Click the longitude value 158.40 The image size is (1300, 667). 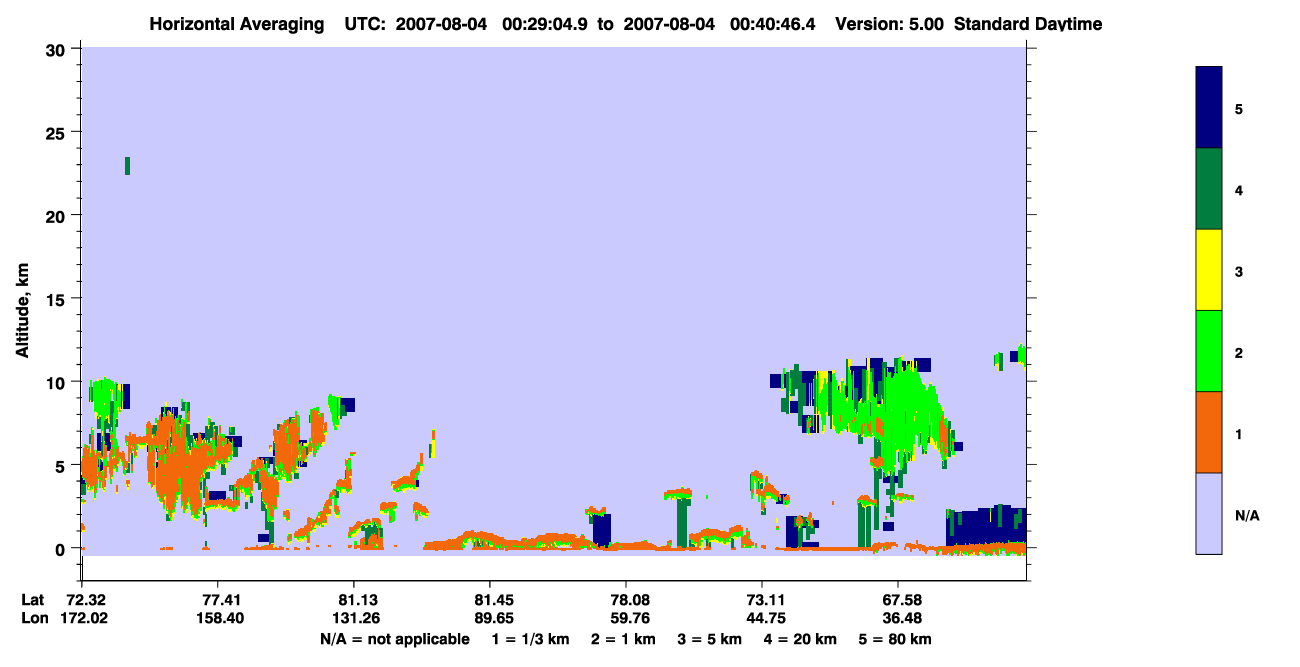pos(218,618)
